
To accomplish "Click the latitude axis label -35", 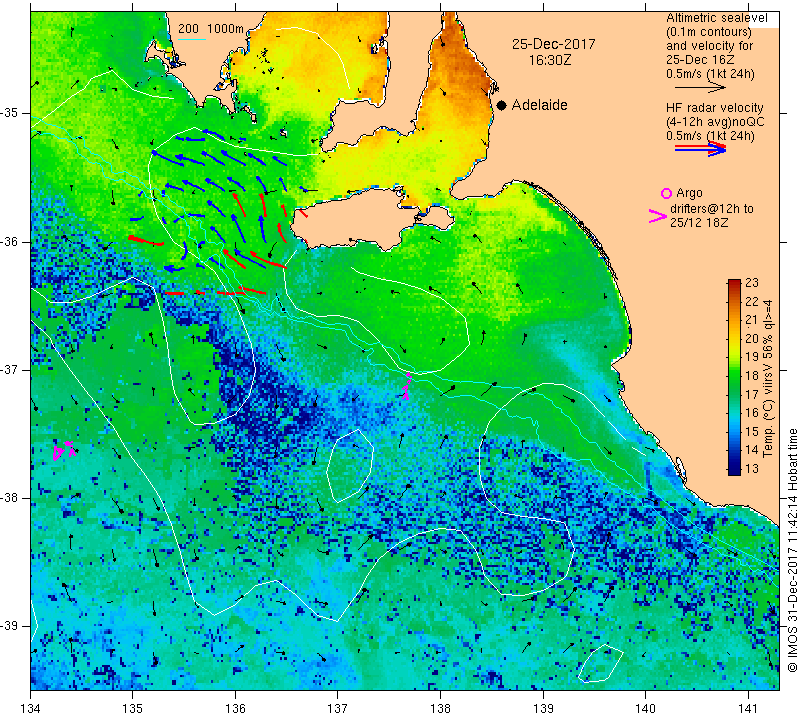I will click(x=10, y=113).
